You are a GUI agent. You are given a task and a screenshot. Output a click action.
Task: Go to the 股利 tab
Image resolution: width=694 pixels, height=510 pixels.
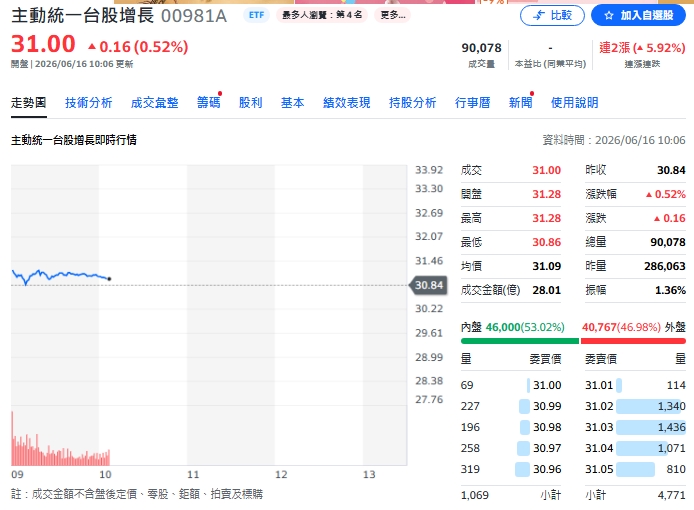[x=251, y=103]
